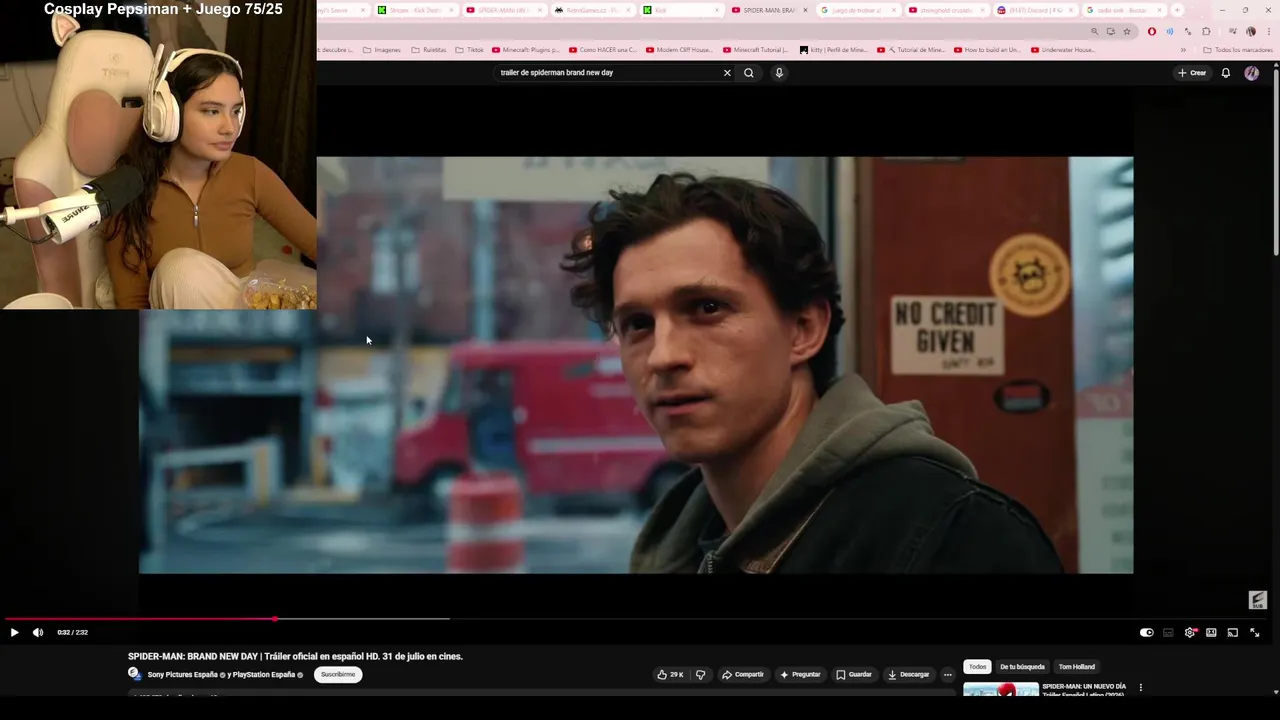The height and width of the screenshot is (720, 1280).
Task: Click the sound extension icon in toolbar
Action: coord(1169,31)
